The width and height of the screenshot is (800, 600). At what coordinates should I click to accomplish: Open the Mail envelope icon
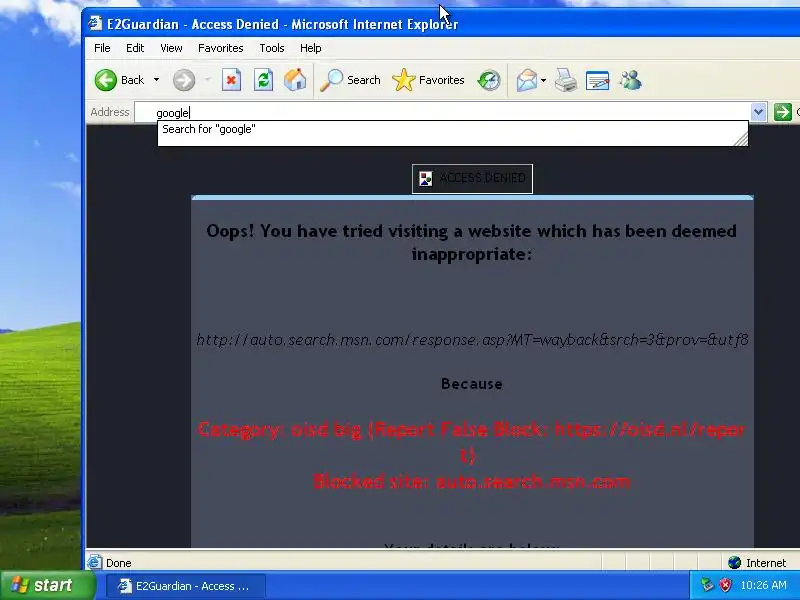(x=527, y=80)
